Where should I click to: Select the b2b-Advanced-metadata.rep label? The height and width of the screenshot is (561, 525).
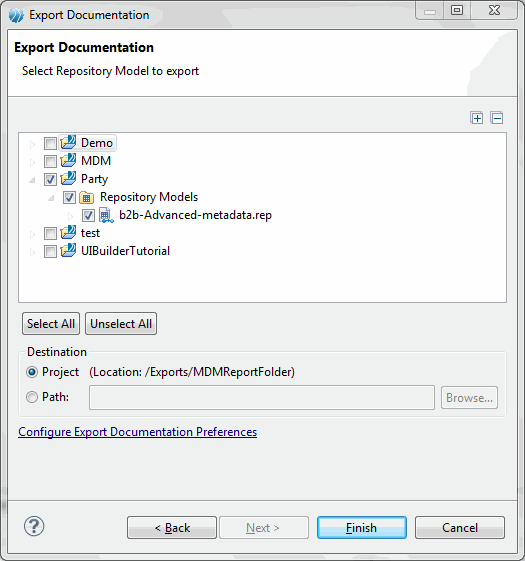(195, 215)
